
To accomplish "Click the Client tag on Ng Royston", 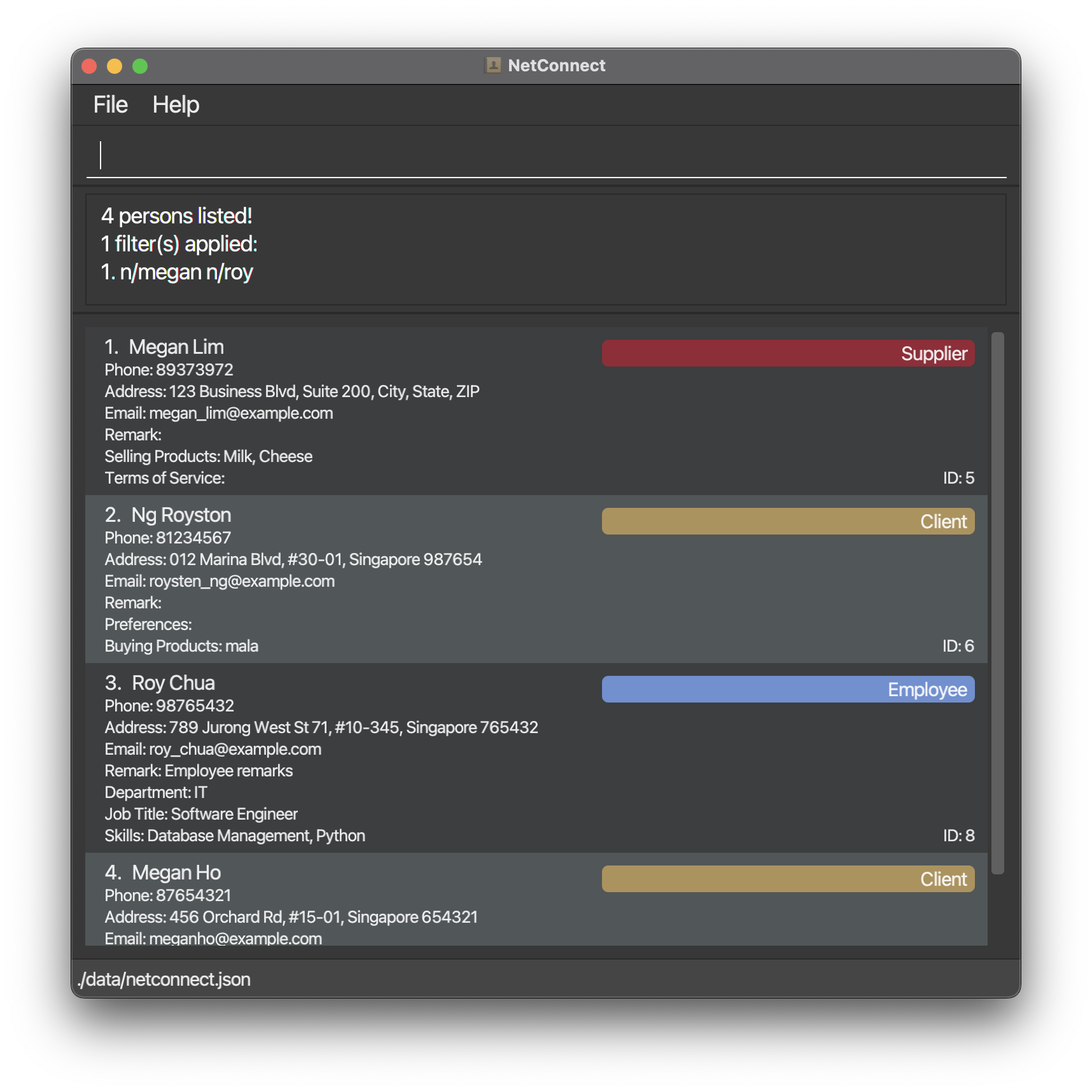I will point(788,521).
